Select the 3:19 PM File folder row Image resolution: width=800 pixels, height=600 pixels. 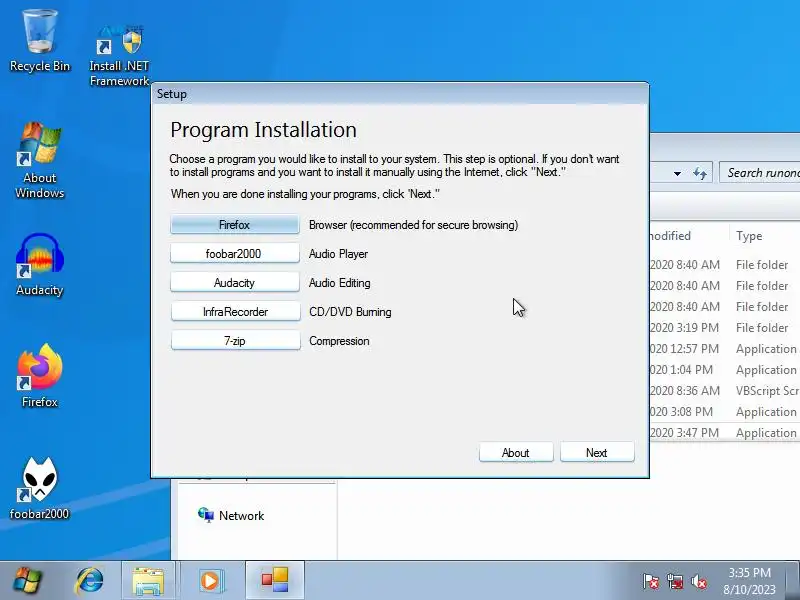724,328
